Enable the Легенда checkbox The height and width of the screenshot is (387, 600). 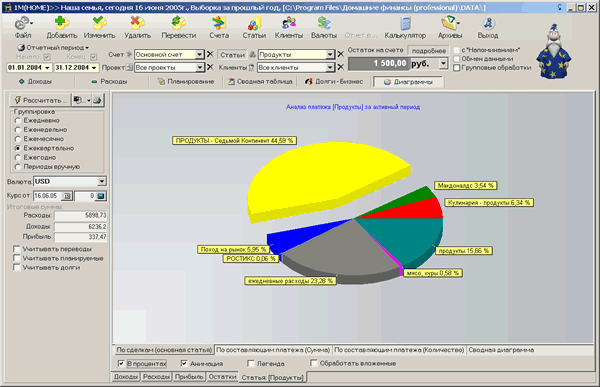251,363
